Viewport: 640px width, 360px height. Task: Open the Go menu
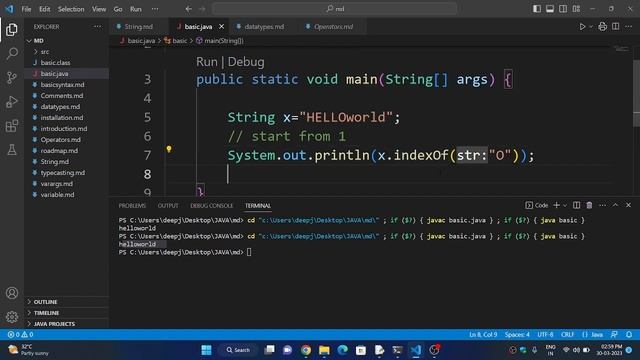[x=118, y=9]
